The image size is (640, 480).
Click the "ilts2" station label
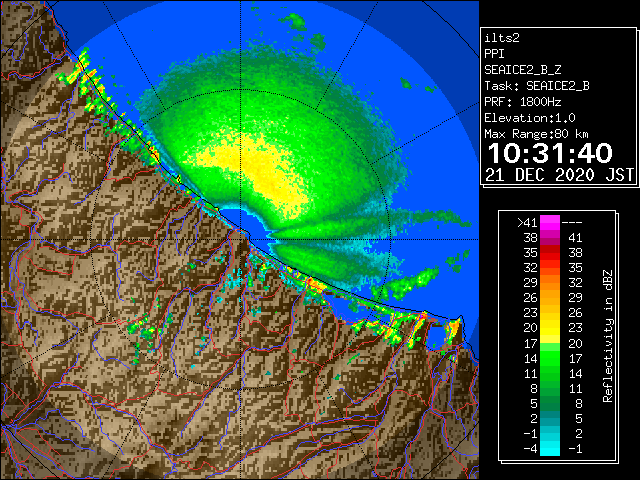[502, 38]
